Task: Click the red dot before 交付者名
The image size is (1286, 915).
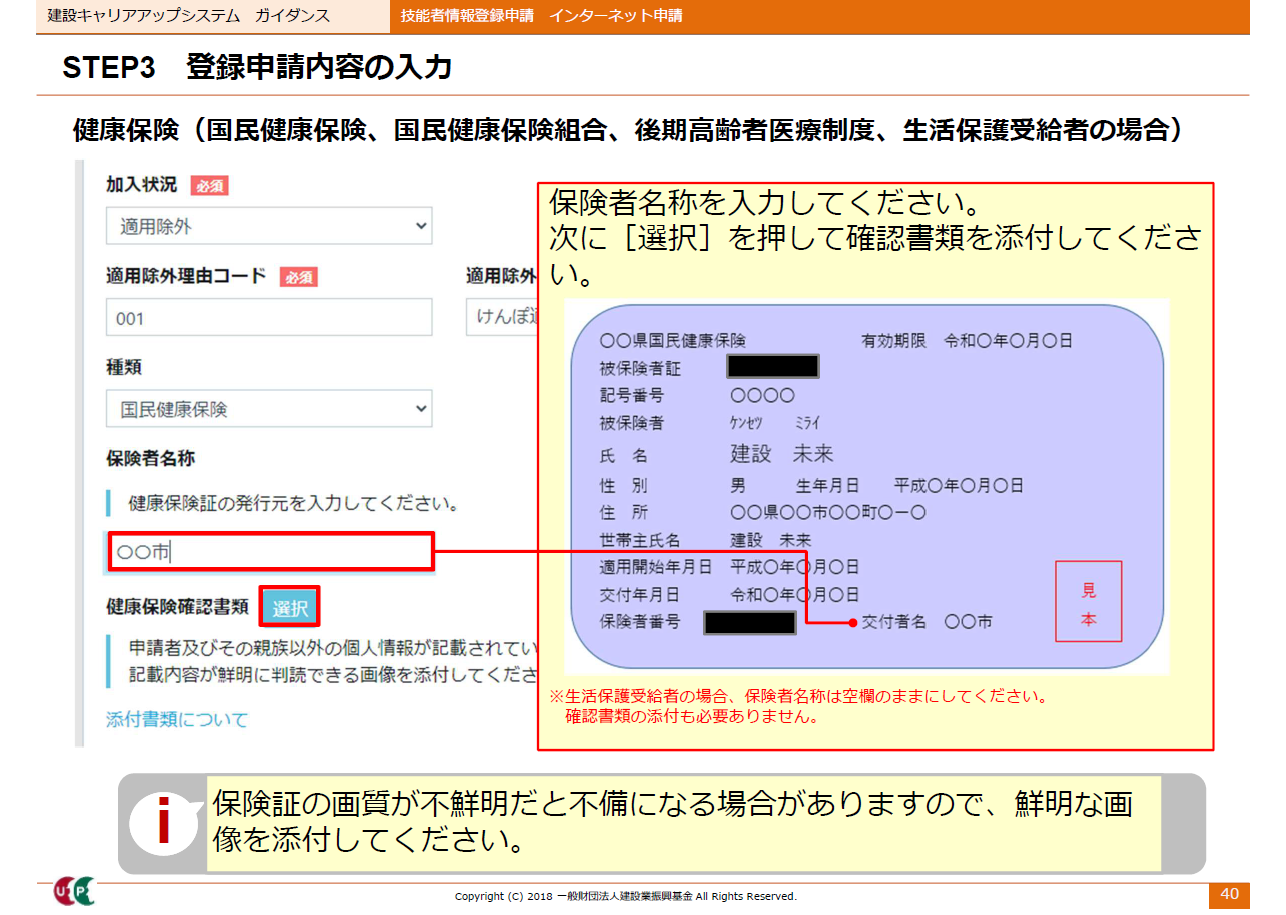Action: [852, 622]
